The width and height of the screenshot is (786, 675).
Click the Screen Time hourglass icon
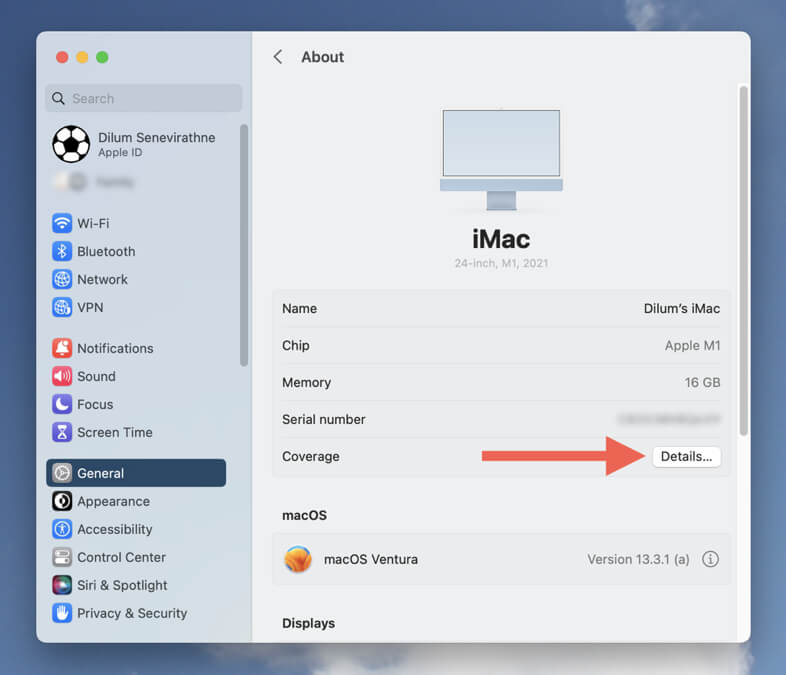click(x=62, y=432)
